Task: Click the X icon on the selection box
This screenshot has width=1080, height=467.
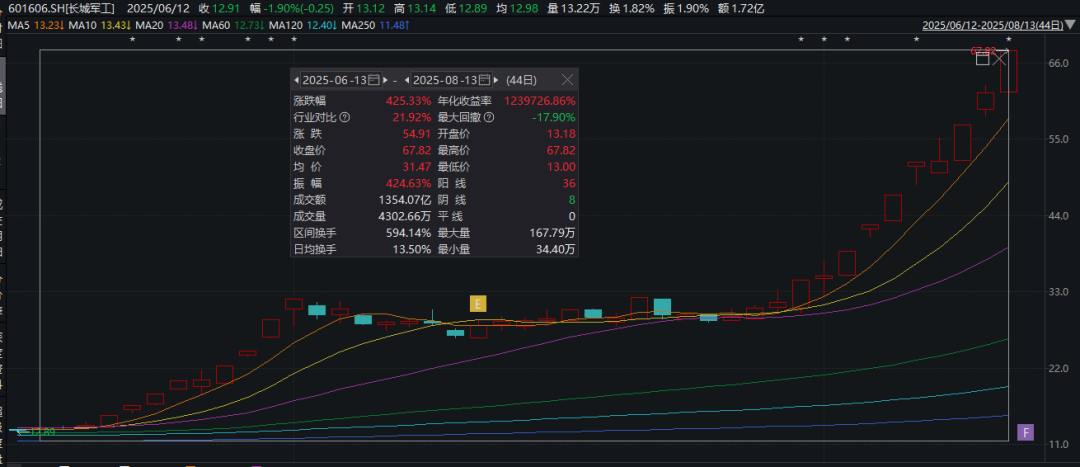Action: point(1002,60)
